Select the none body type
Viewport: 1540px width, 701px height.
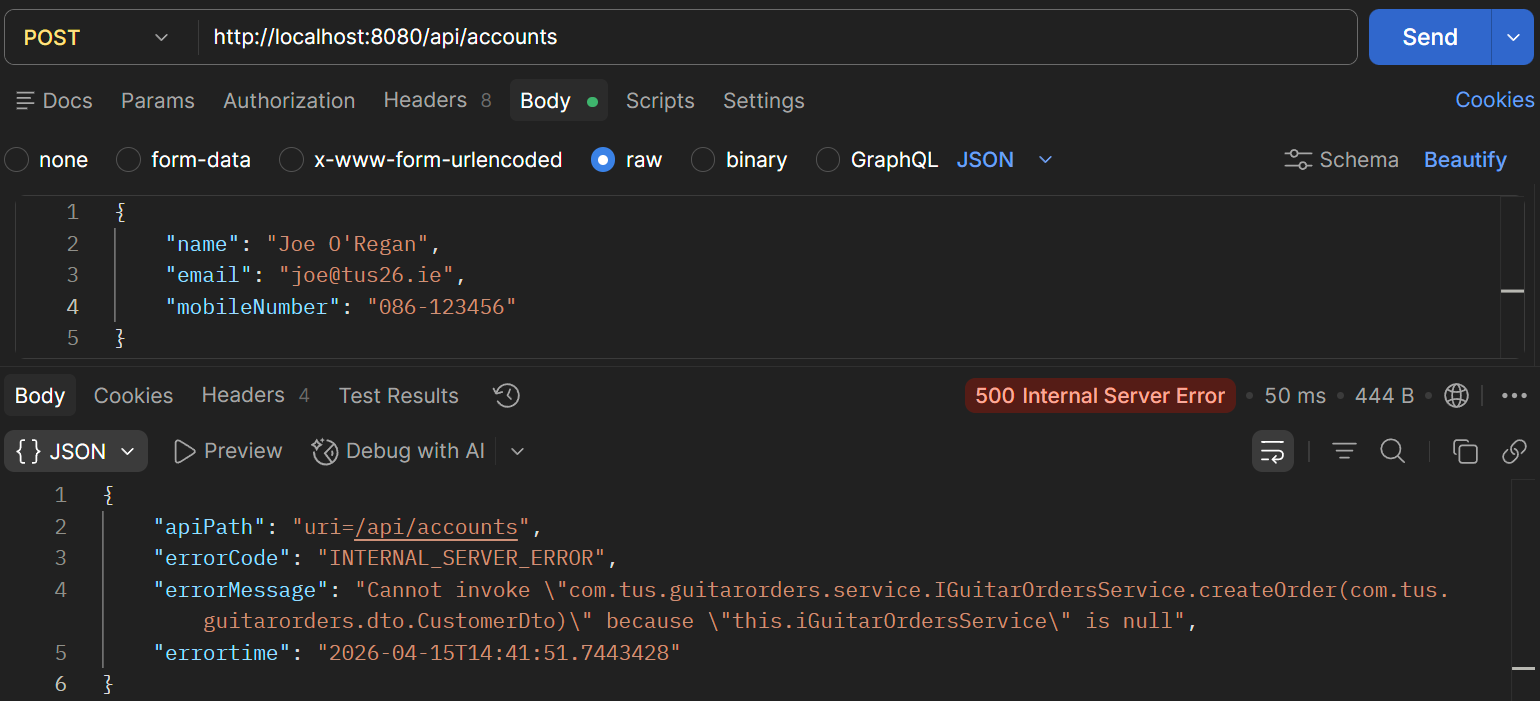click(47, 160)
